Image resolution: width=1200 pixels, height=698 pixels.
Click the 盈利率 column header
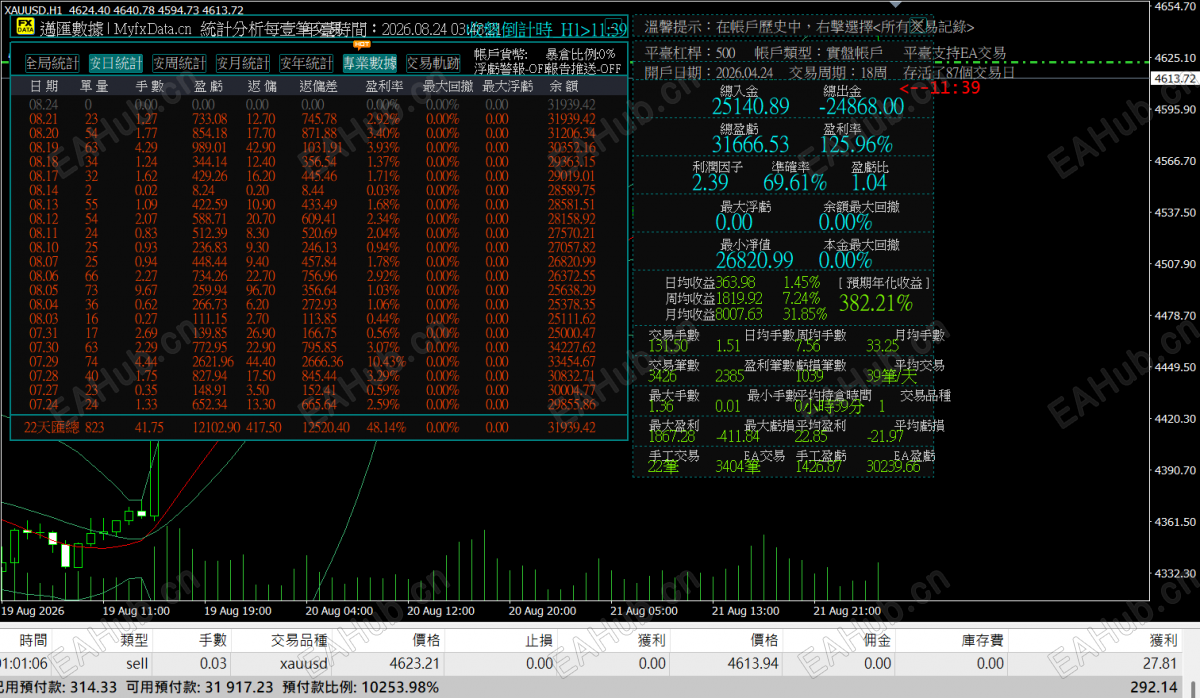click(385, 86)
